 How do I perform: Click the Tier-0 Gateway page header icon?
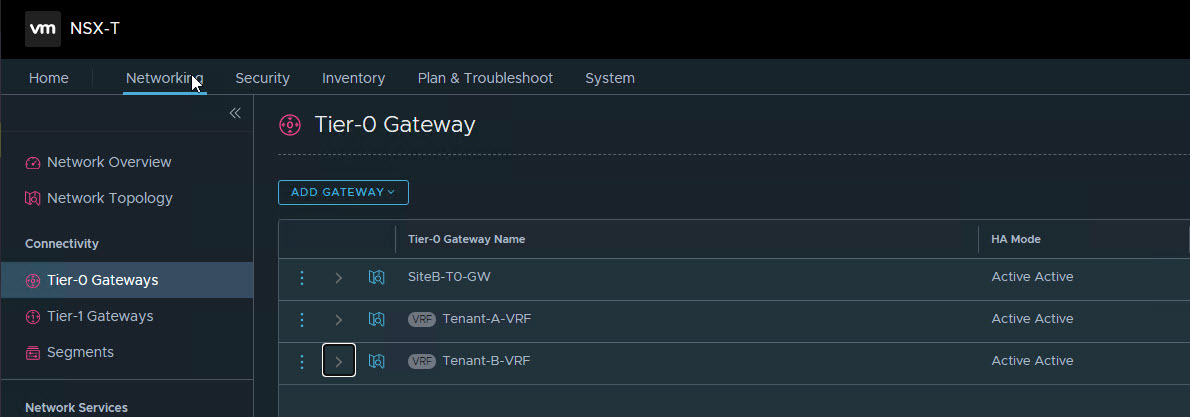coord(290,125)
